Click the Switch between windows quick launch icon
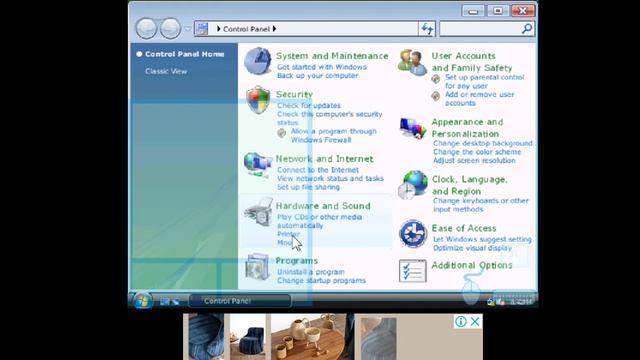Screen dimensions: 640x360 pos(175,302)
